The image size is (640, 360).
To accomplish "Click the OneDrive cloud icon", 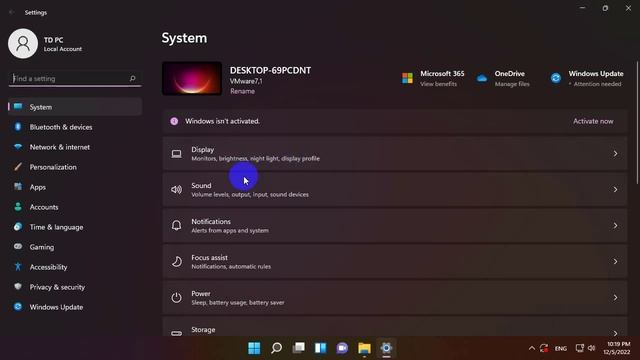I will pyautogui.click(x=482, y=78).
